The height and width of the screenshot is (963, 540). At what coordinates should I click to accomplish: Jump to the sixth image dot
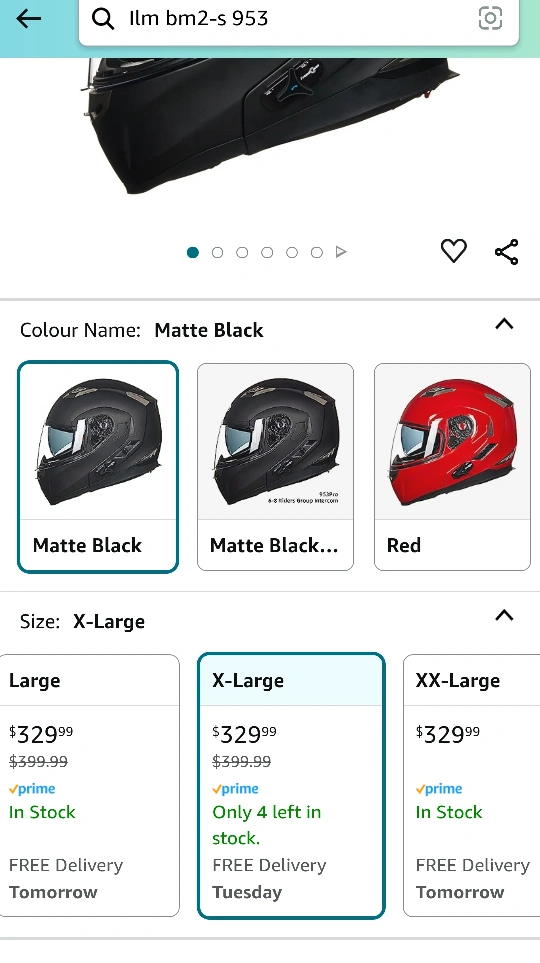316,252
